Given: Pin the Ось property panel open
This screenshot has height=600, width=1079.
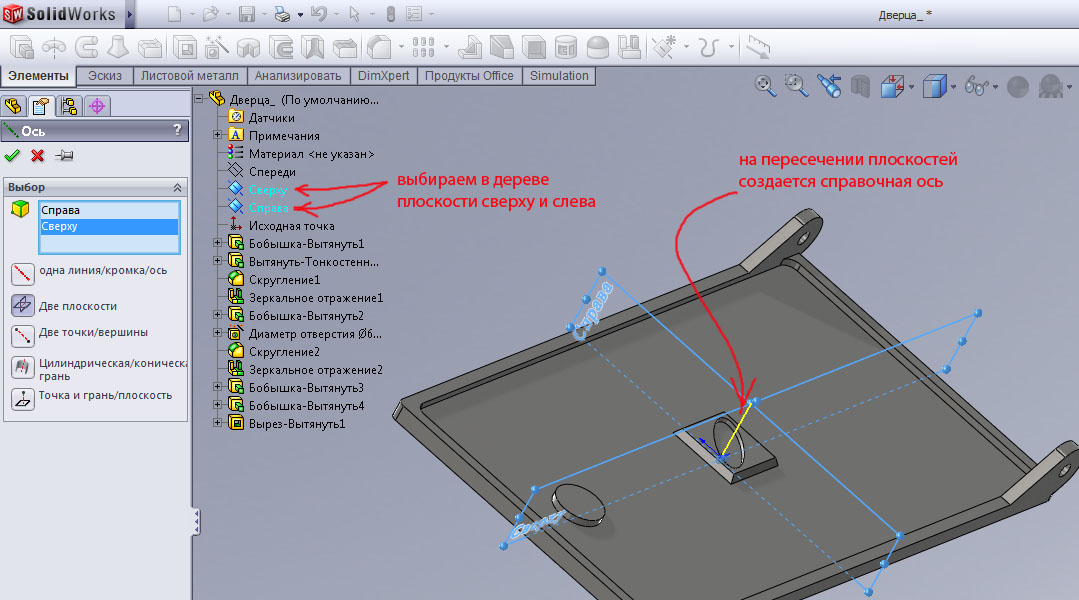Looking at the screenshot, I should [x=64, y=155].
